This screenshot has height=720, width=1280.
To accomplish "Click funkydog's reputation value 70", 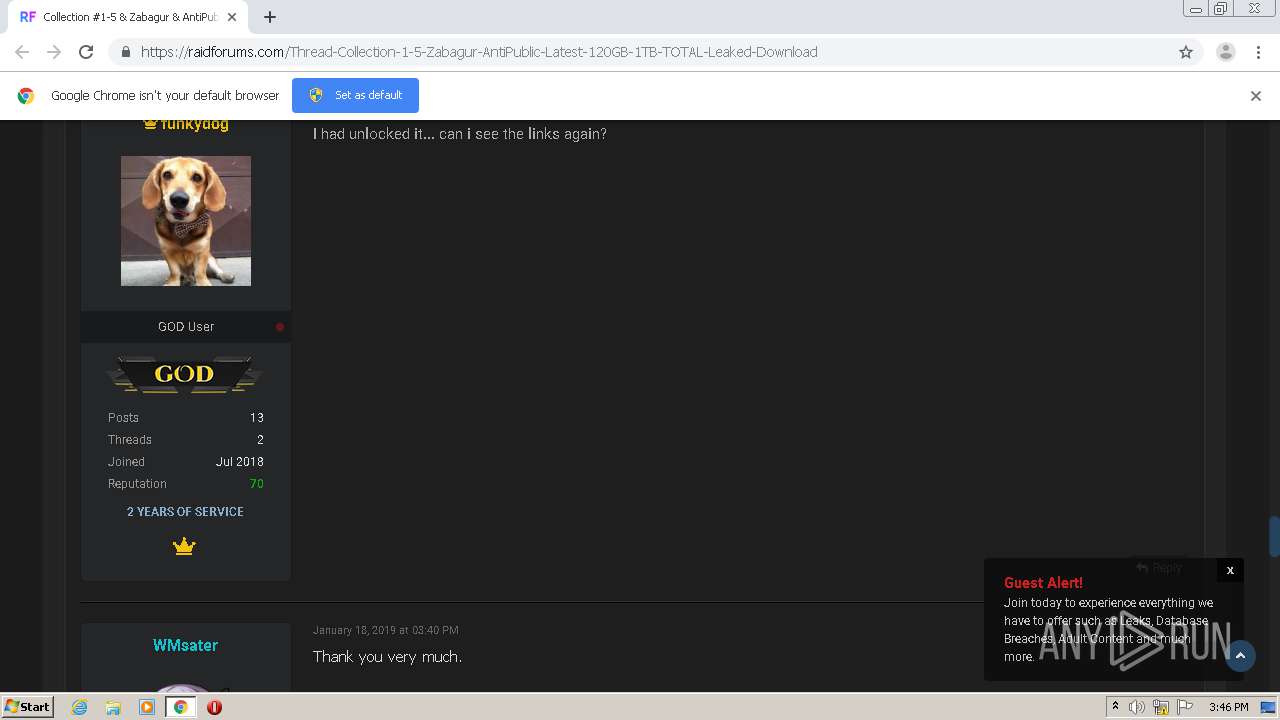I will coord(257,484).
